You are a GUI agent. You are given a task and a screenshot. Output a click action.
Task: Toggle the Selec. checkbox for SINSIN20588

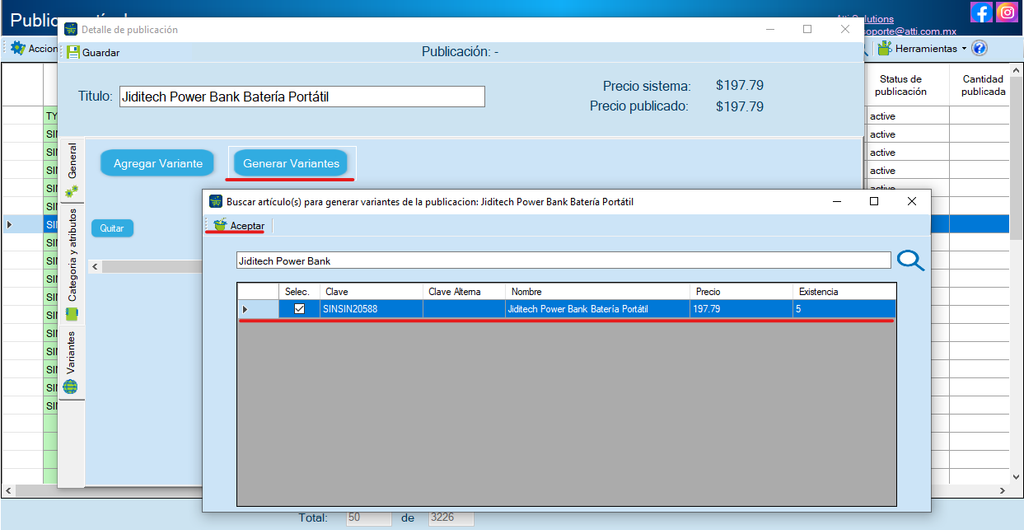pyautogui.click(x=299, y=309)
